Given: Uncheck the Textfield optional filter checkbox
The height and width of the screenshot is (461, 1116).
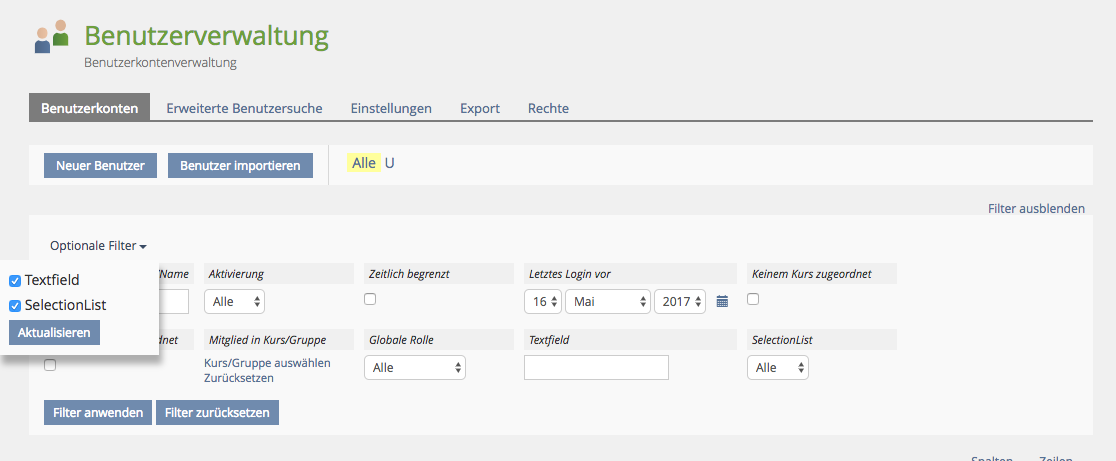Looking at the screenshot, I should point(15,281).
